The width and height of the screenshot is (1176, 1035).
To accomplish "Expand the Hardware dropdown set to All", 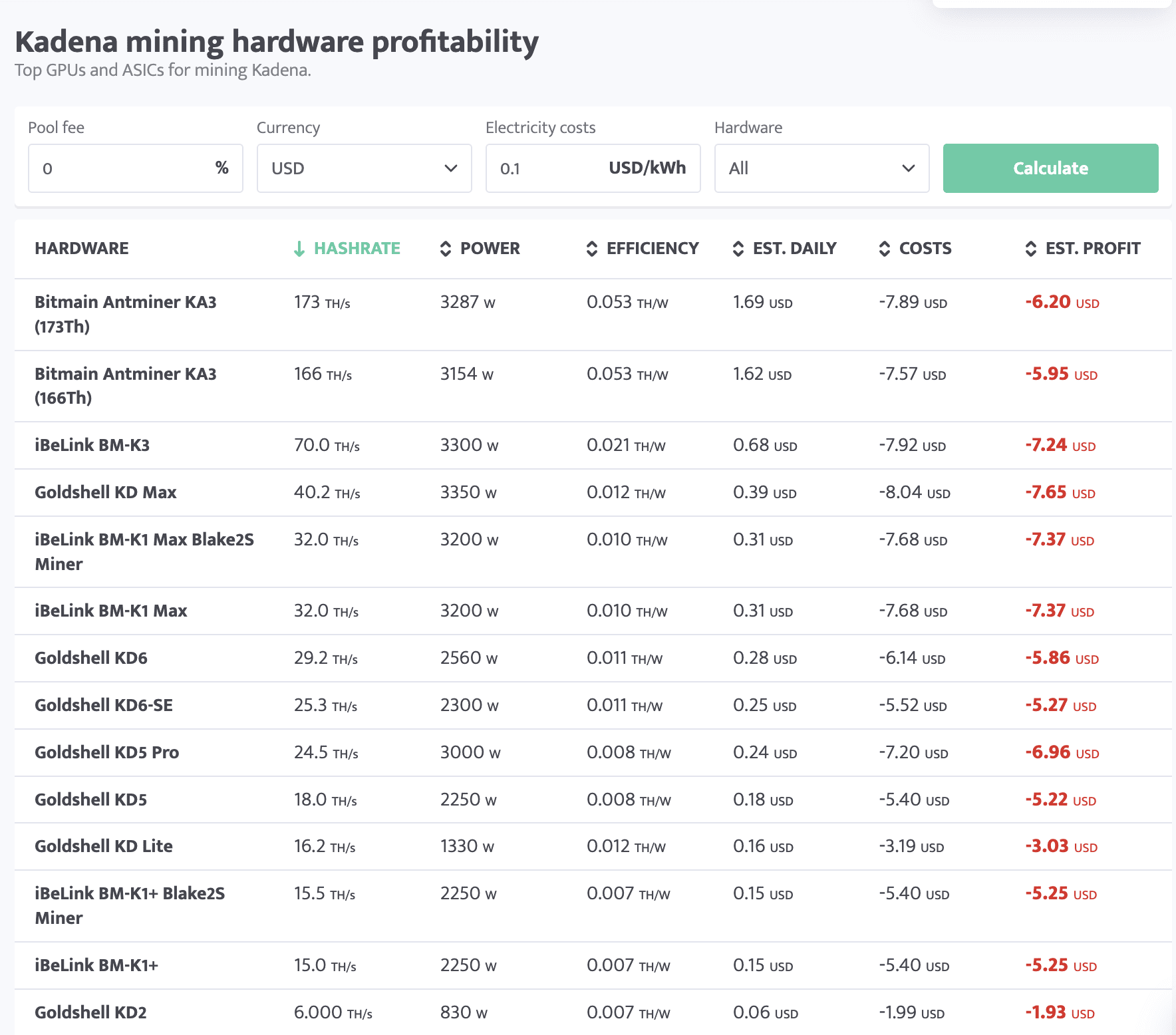I will point(821,168).
